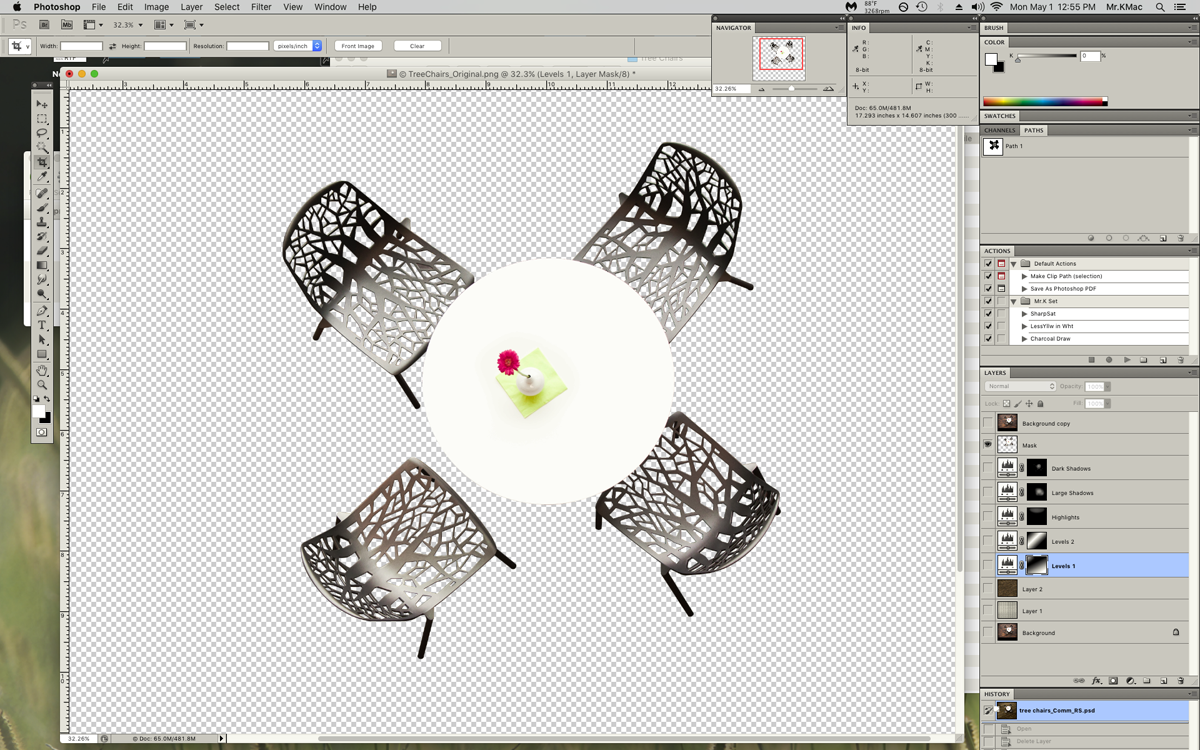Switch to the Channels tab
The height and width of the screenshot is (750, 1200).
click(999, 130)
